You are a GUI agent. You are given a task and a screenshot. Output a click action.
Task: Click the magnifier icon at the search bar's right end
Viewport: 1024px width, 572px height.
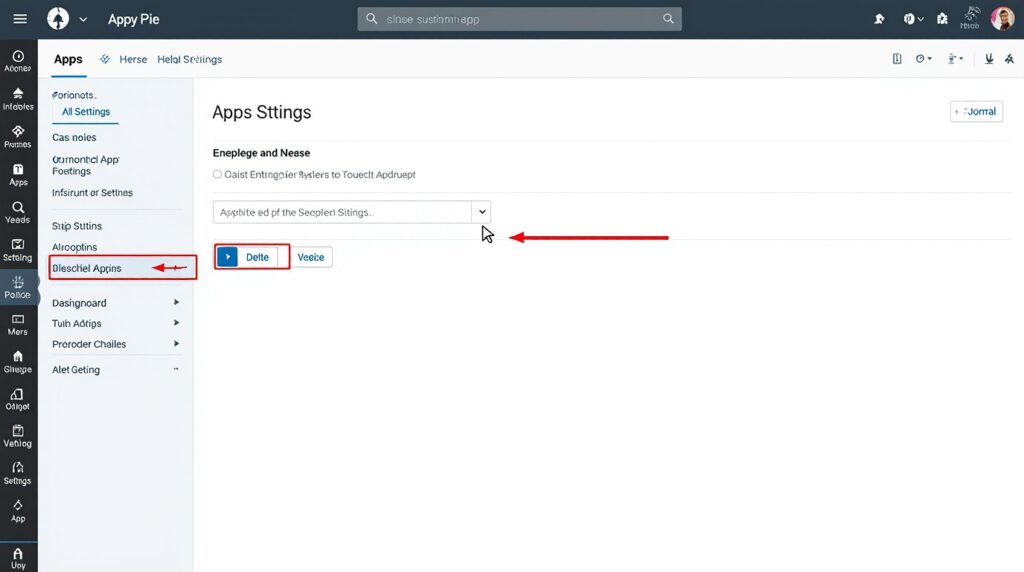668,19
